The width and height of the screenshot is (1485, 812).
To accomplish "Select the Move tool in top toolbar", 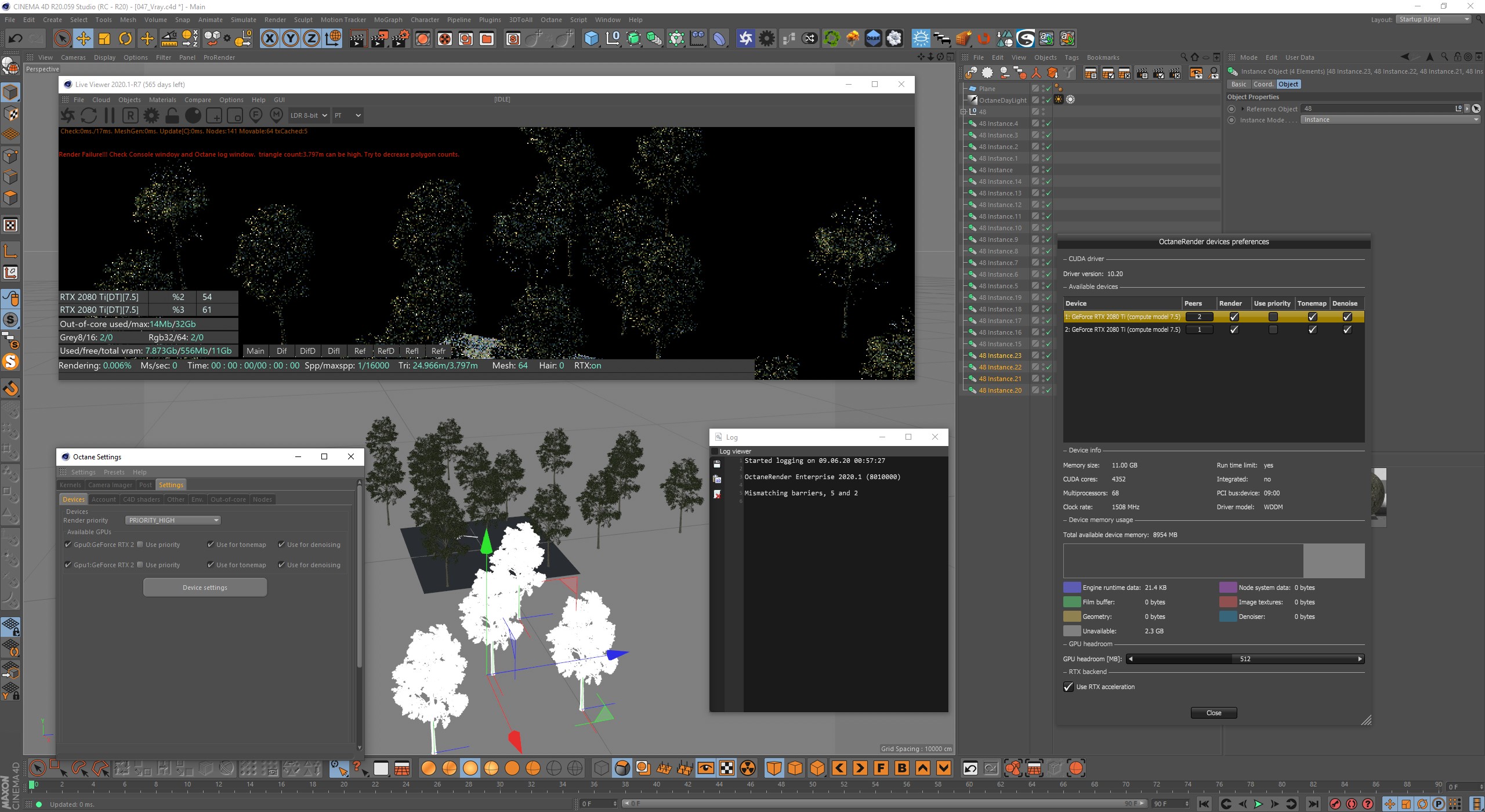I will [84, 39].
